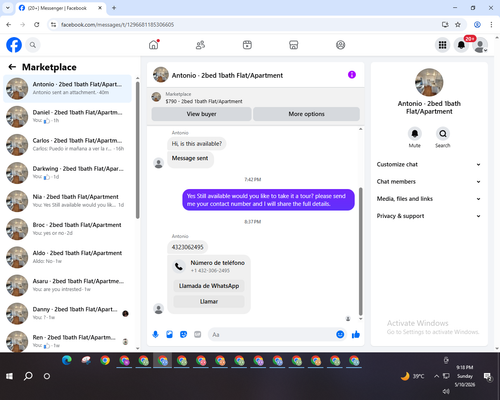Open Aldo conversation in list
The image size is (500, 400).
pos(68,257)
